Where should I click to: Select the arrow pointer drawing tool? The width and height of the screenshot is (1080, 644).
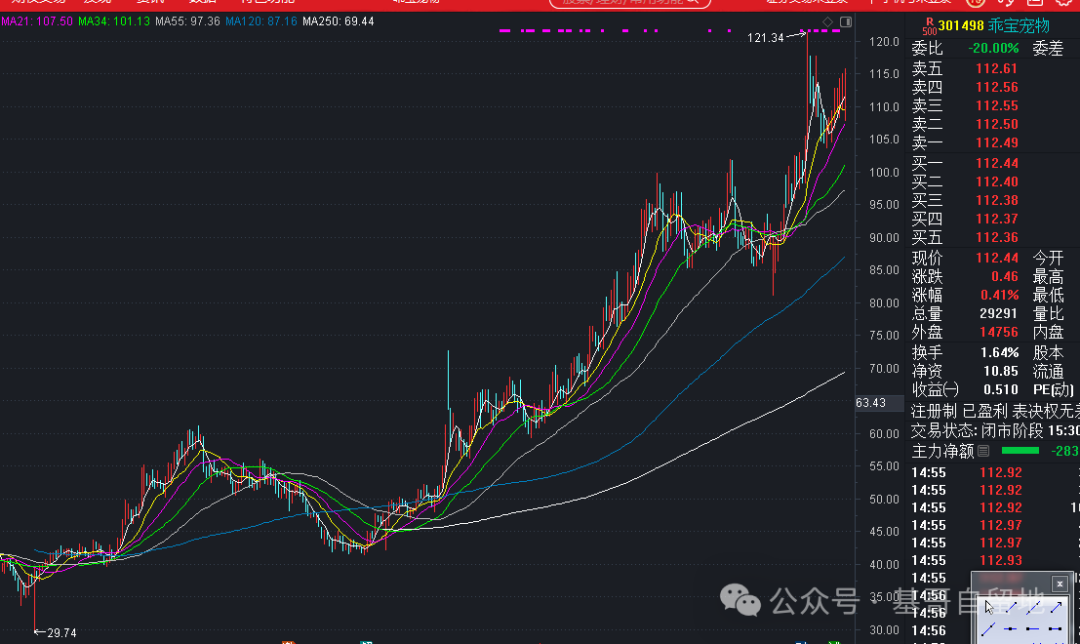click(x=989, y=607)
